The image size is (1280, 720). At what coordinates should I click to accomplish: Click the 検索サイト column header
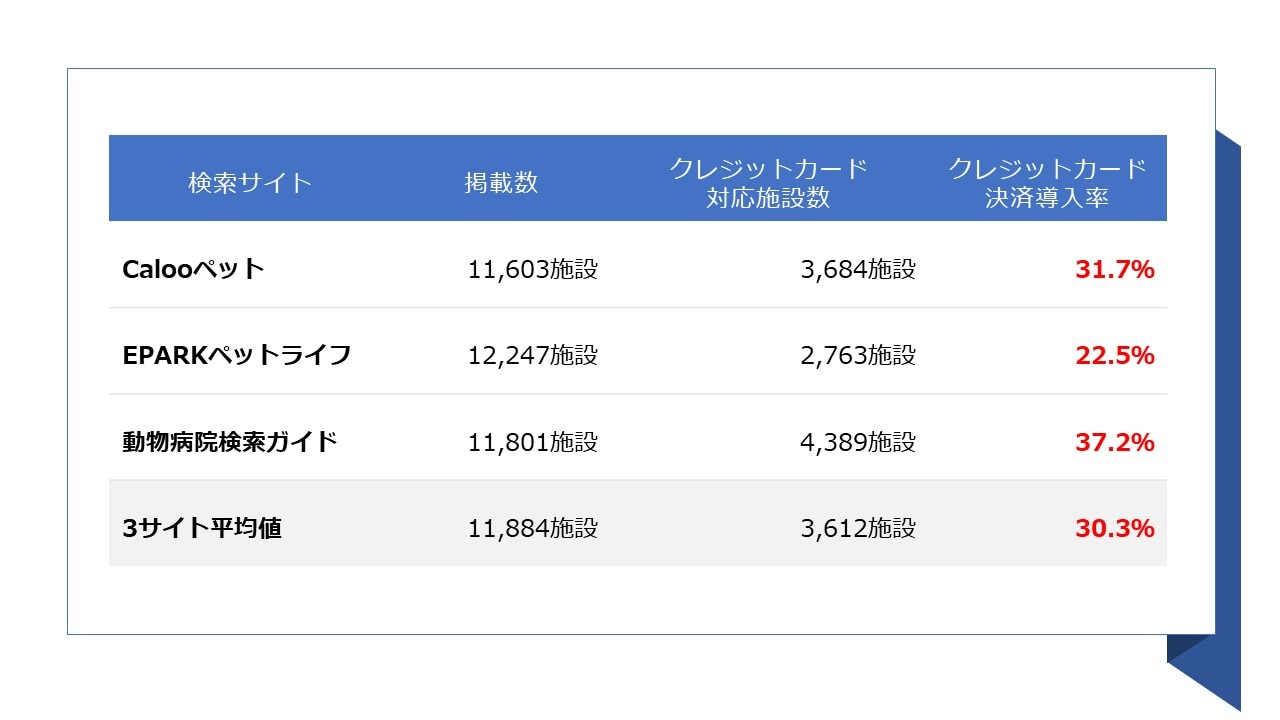250,183
